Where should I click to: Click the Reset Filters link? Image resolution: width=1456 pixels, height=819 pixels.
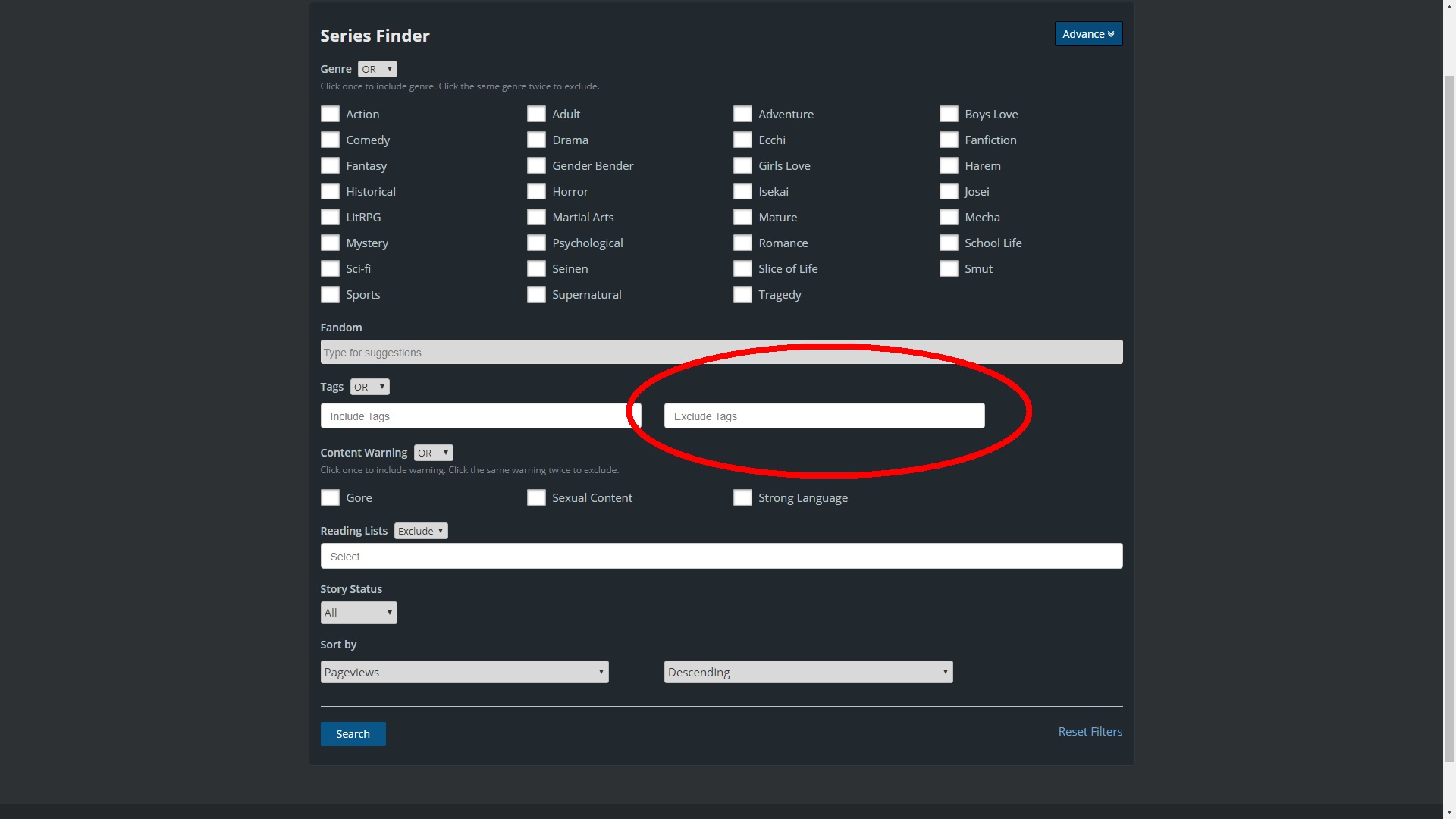[1090, 731]
